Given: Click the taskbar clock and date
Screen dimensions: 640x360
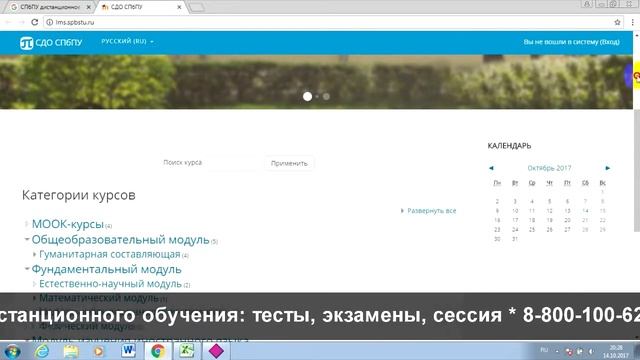Looking at the screenshot, I should [x=616, y=351].
